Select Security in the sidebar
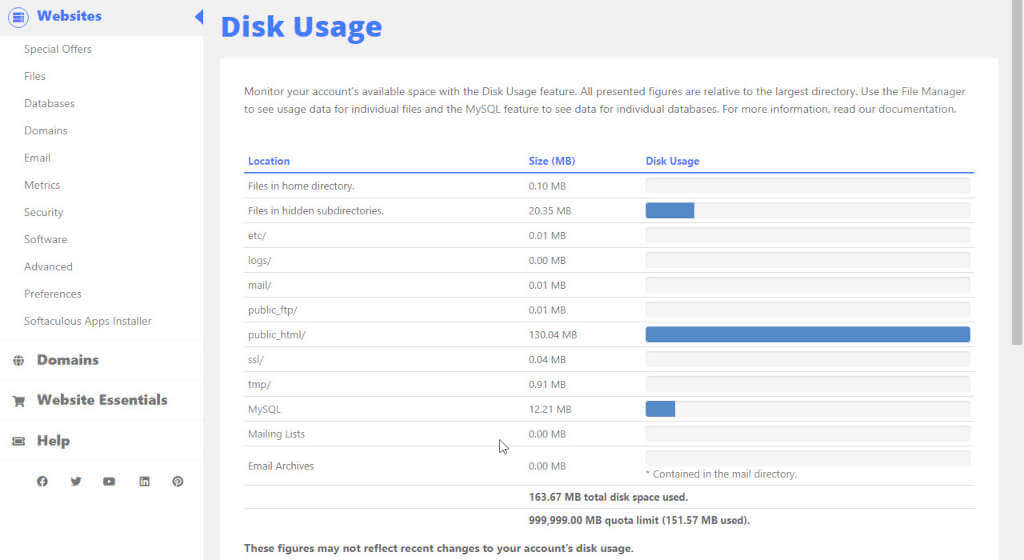 (43, 212)
